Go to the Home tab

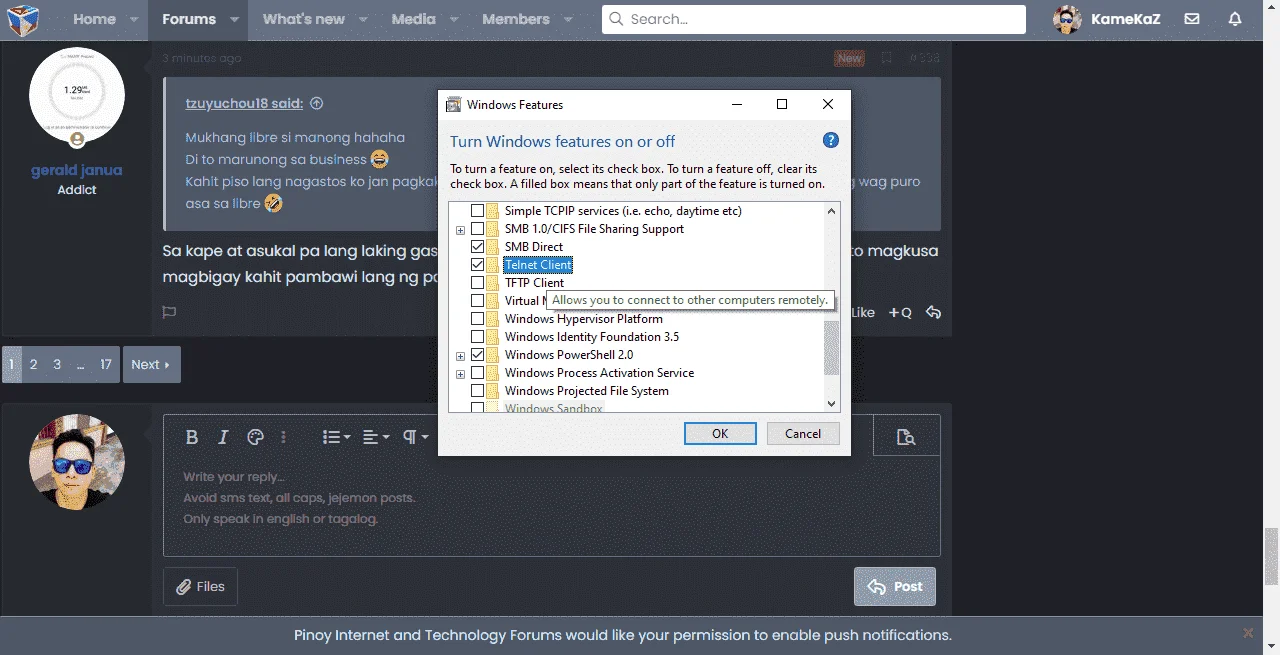coord(94,19)
